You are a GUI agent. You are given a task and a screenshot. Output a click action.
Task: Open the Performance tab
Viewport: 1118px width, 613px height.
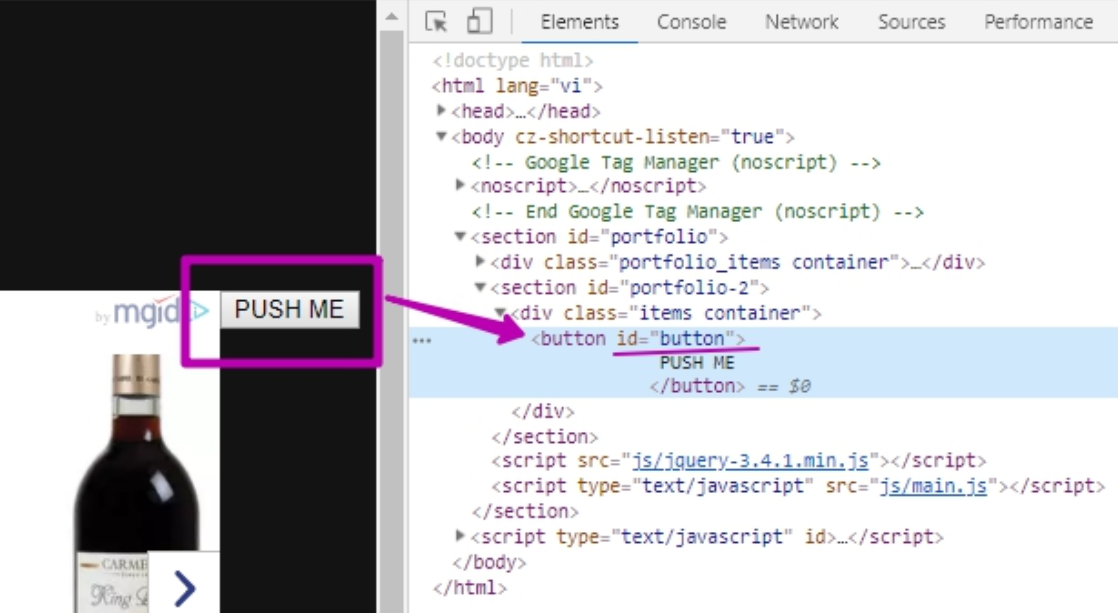tap(1038, 22)
